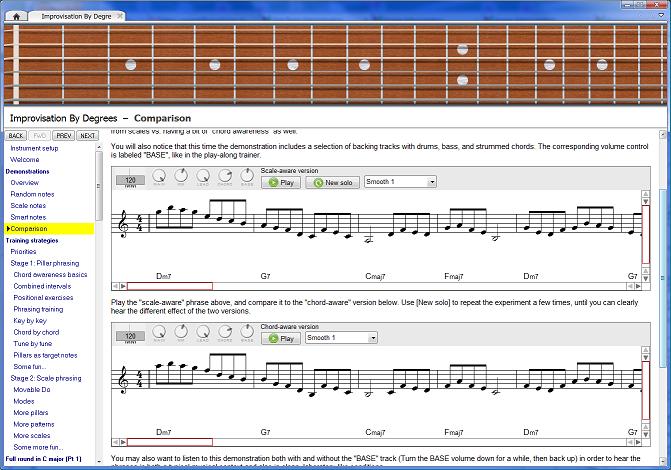
Task: Go to the PREV page
Action: (x=64, y=135)
